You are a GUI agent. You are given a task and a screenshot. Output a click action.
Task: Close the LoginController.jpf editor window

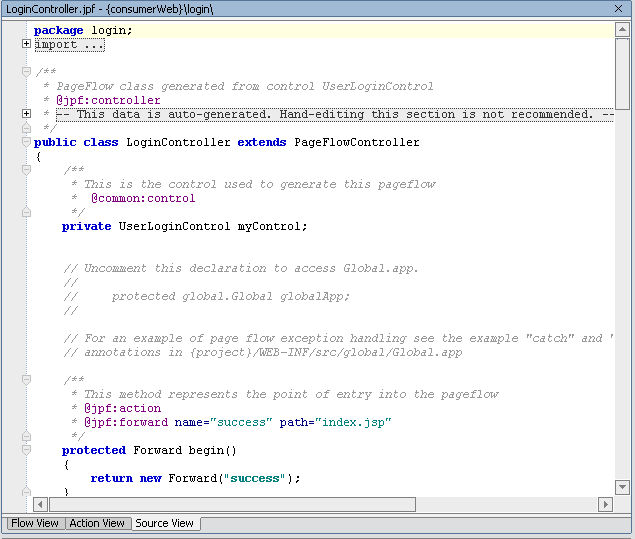point(618,9)
